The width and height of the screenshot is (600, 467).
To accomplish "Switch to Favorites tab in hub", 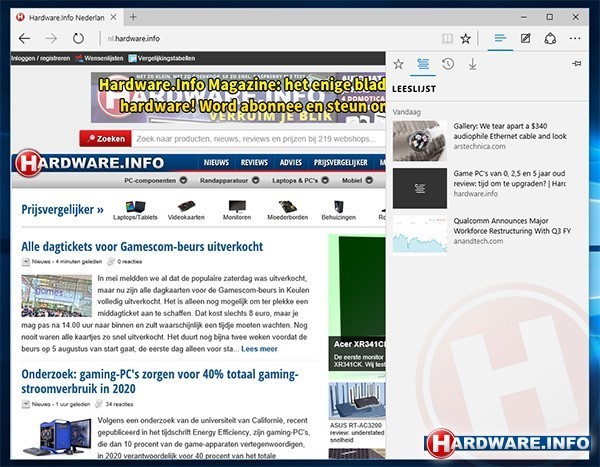I will (x=398, y=64).
